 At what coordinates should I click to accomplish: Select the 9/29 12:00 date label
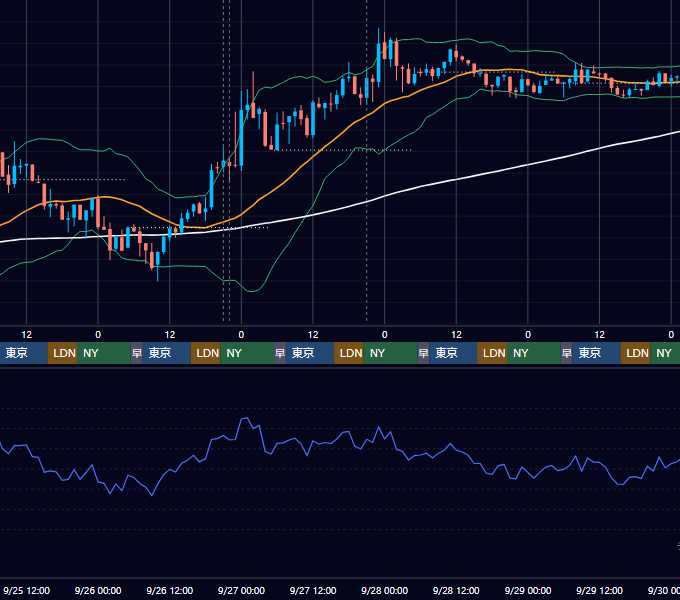(x=599, y=590)
